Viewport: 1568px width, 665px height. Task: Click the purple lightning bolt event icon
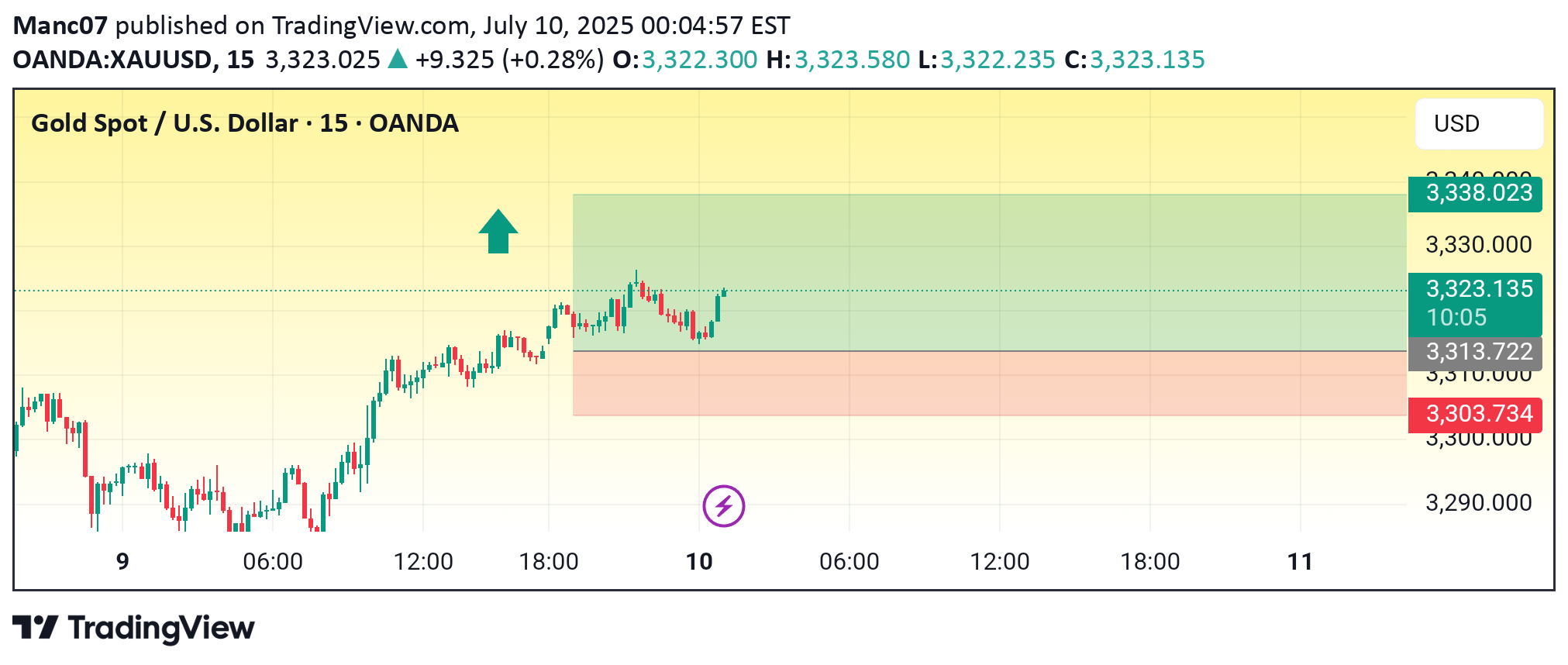(723, 506)
